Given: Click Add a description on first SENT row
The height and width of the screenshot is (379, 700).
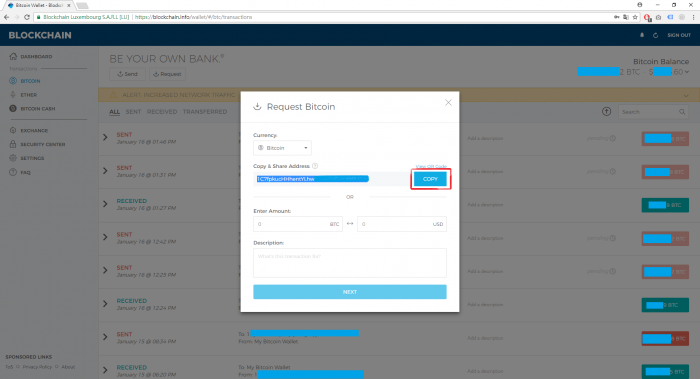Looking at the screenshot, I should tap(485, 138).
